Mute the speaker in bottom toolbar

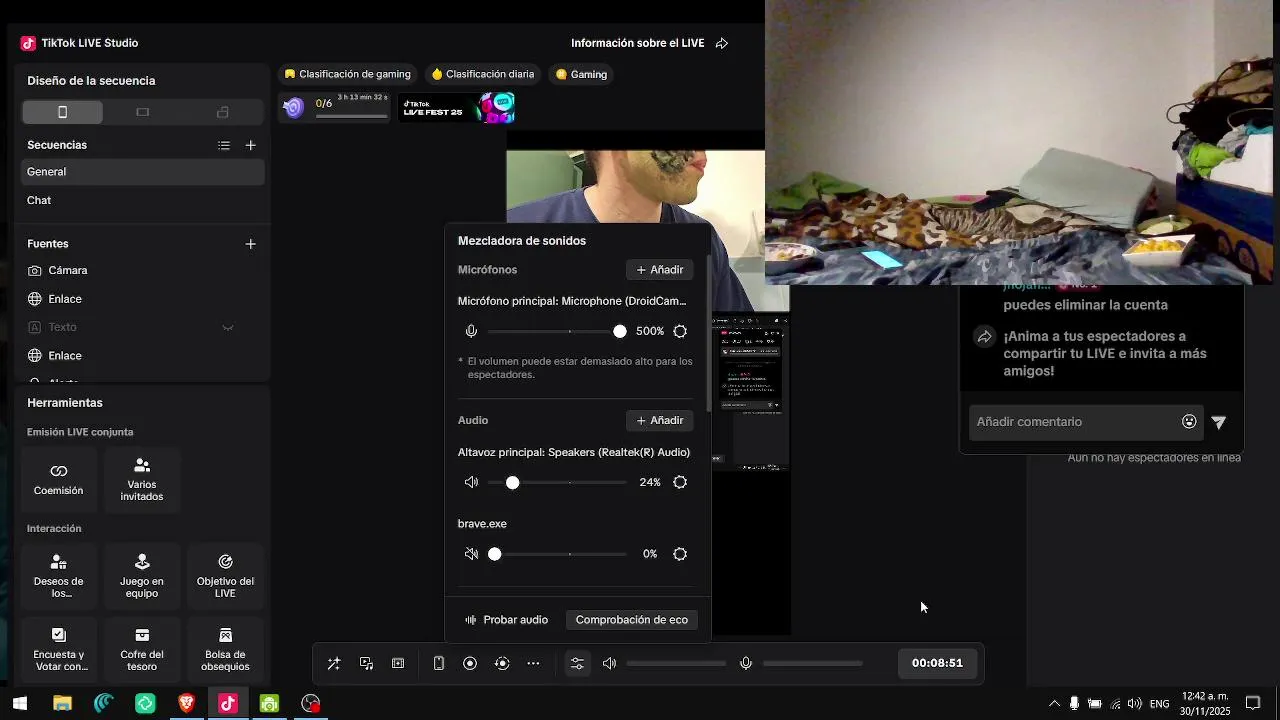pyautogui.click(x=609, y=663)
